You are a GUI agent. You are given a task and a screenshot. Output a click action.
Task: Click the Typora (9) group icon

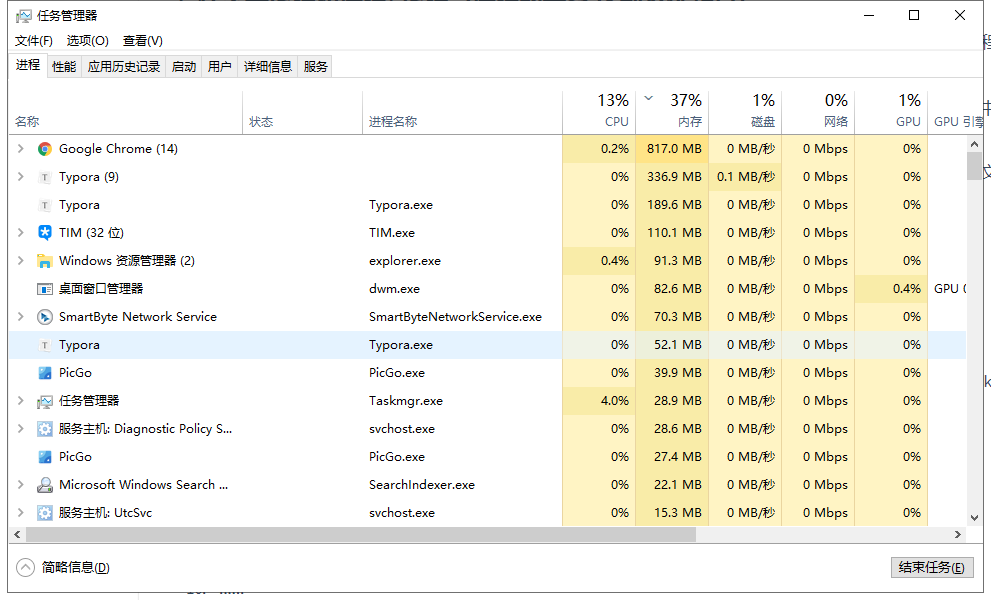44,177
